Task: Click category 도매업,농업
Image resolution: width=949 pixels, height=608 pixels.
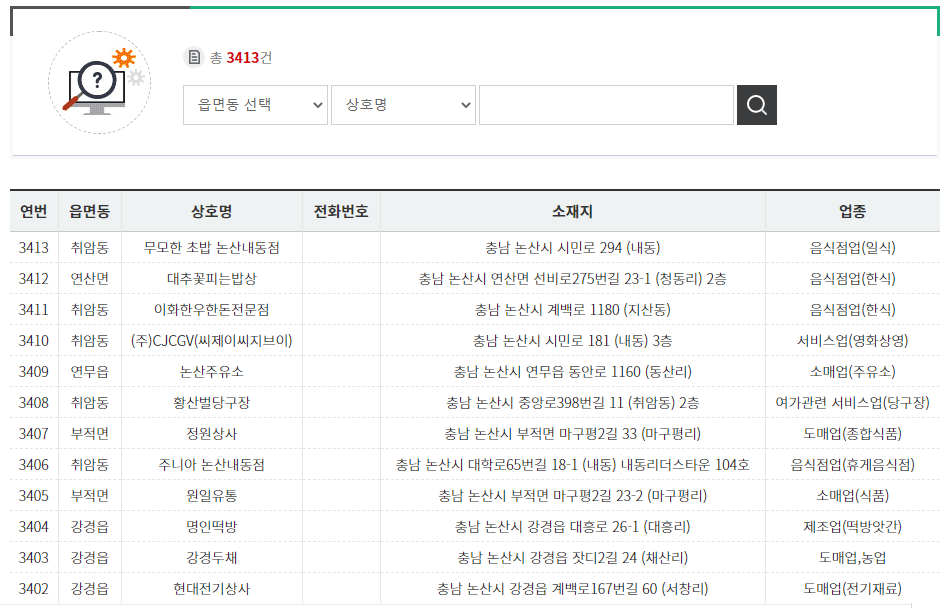Action: click(x=852, y=558)
